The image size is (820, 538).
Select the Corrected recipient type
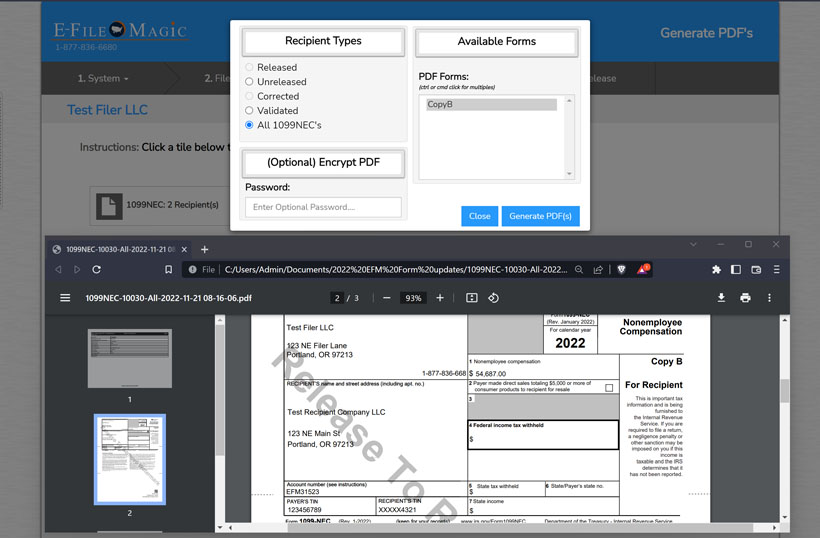coord(249,96)
